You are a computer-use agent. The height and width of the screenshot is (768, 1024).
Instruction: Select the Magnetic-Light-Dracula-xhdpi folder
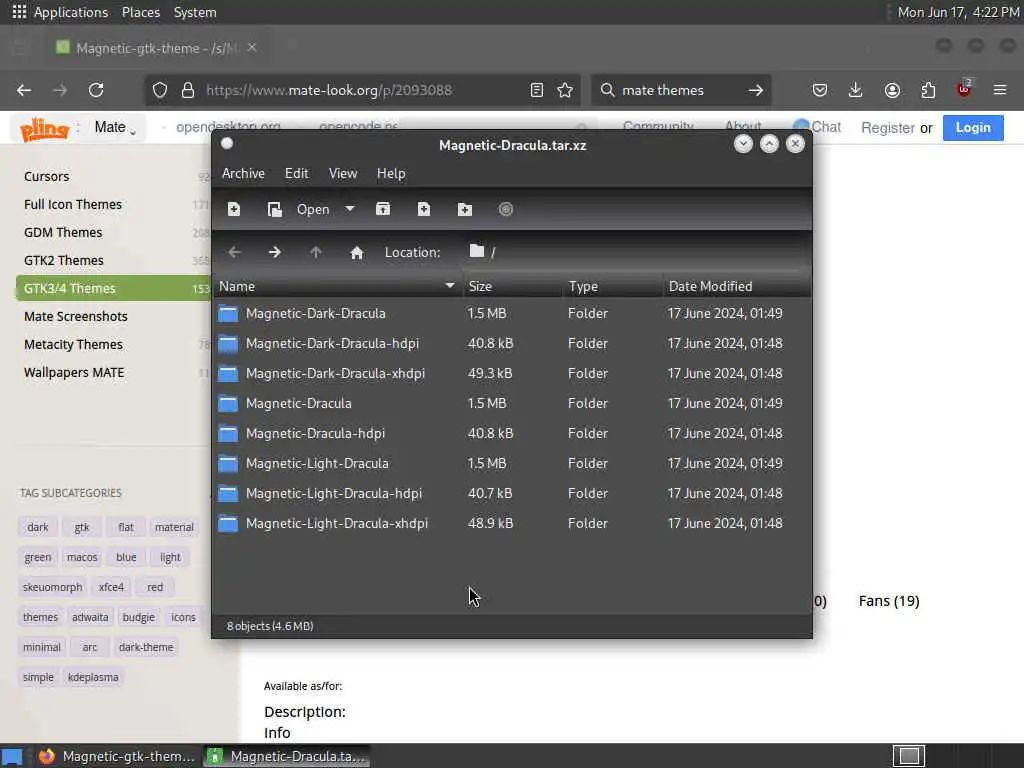(512, 524)
